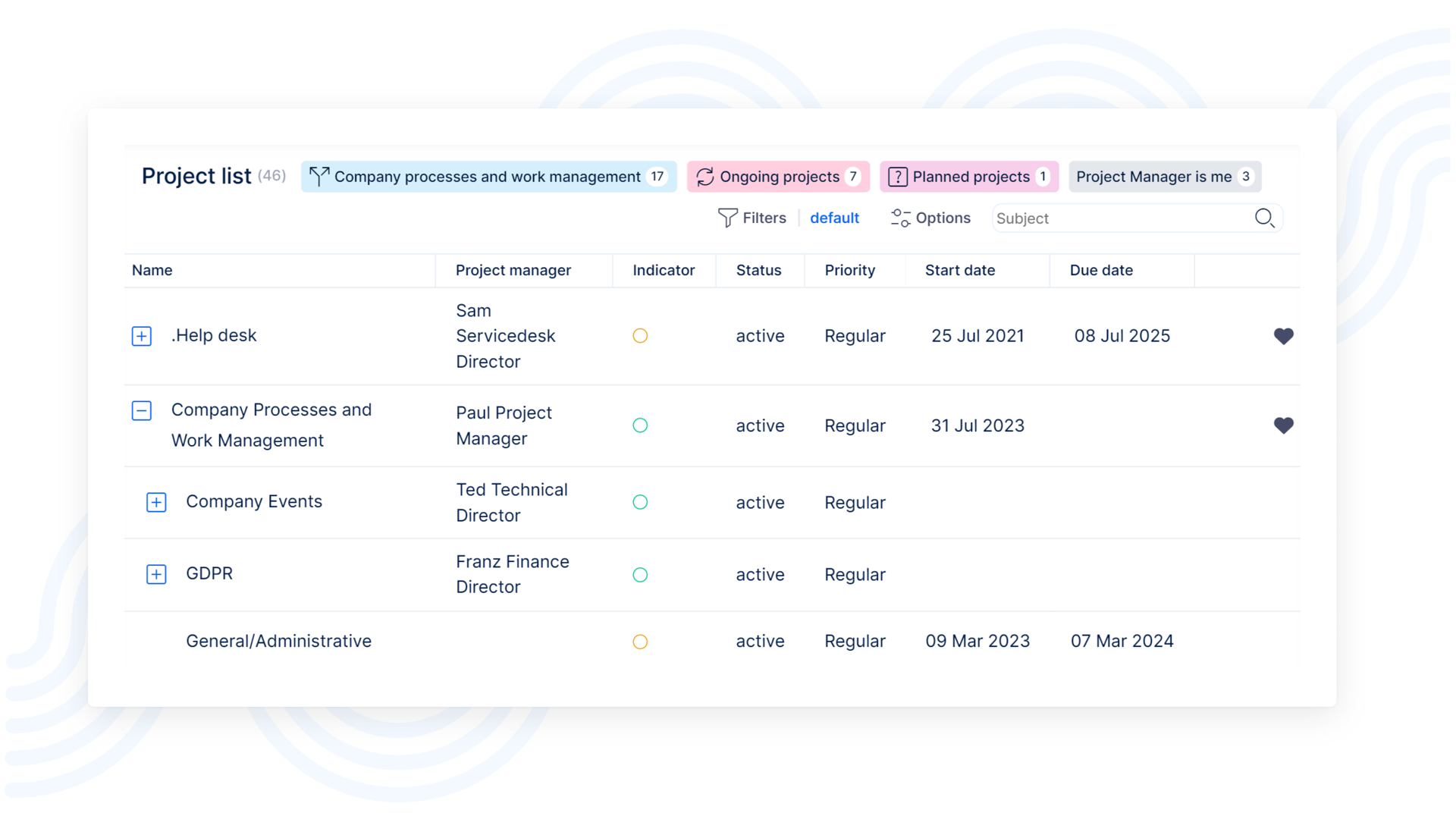Viewport: 1456px width, 816px height.
Task: Click the orange indicator circle for .Help desk
Action: point(640,336)
